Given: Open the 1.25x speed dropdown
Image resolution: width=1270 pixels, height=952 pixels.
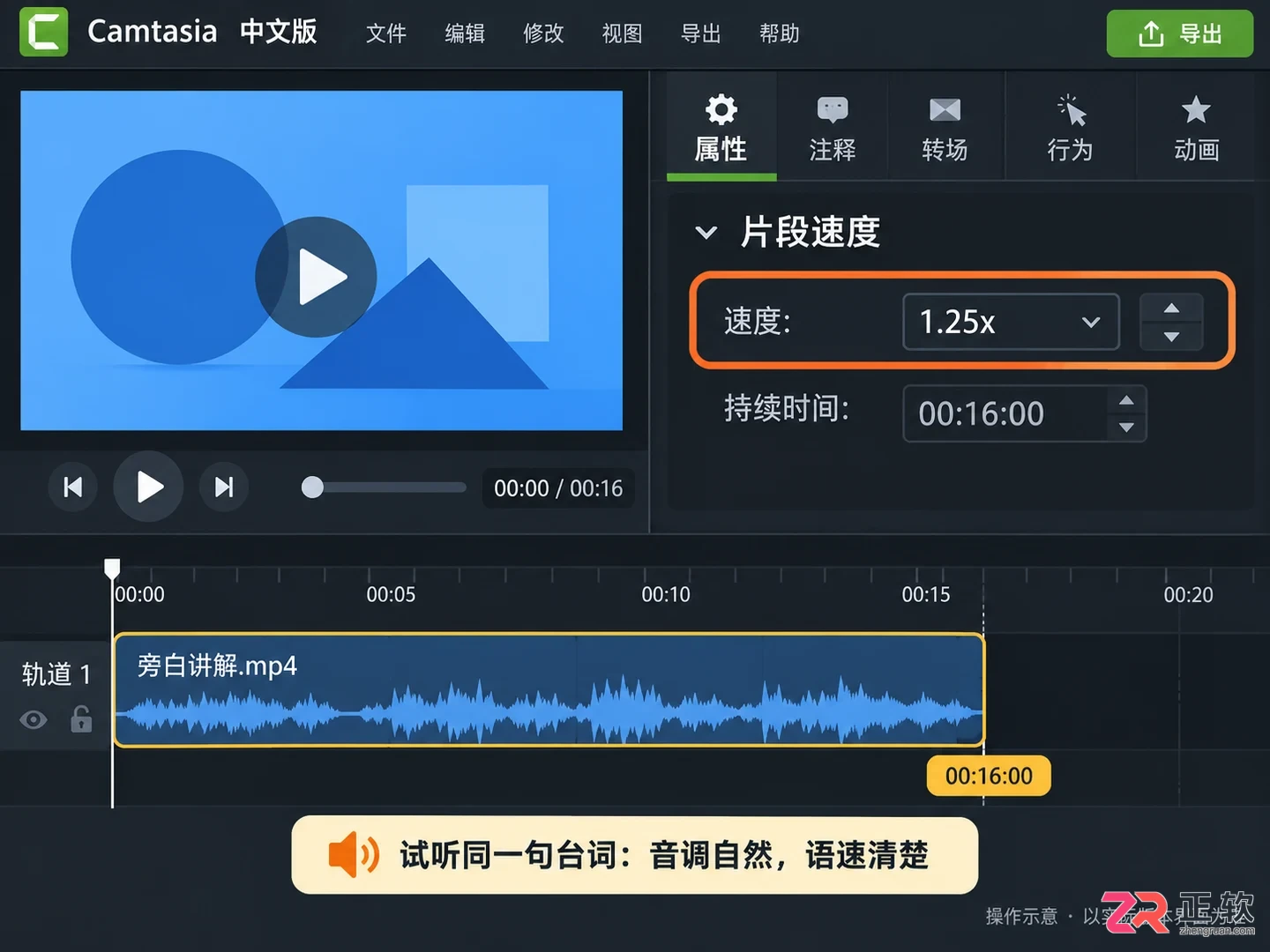Looking at the screenshot, I should point(1011,322).
